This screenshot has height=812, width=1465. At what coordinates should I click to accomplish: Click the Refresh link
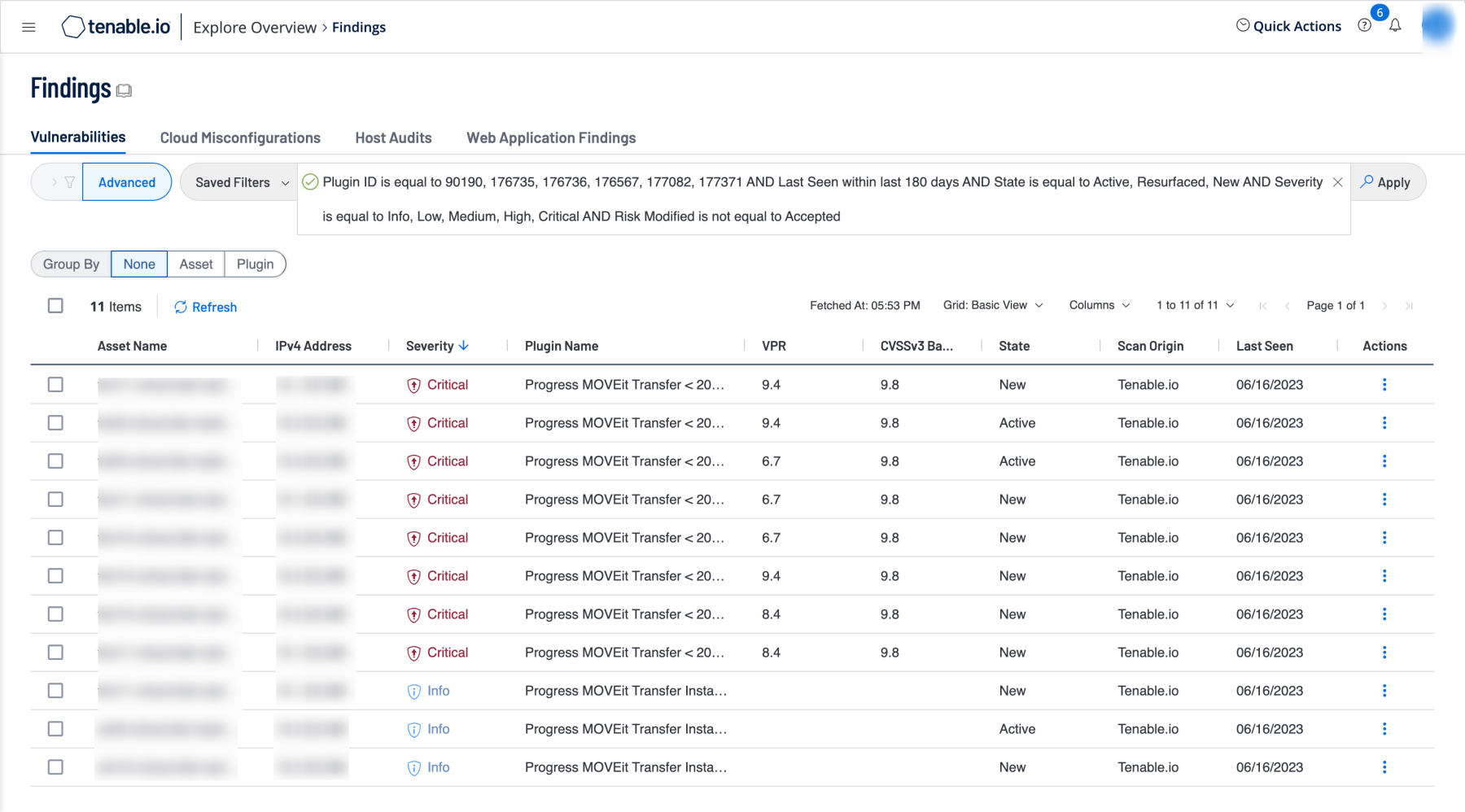[x=206, y=307]
